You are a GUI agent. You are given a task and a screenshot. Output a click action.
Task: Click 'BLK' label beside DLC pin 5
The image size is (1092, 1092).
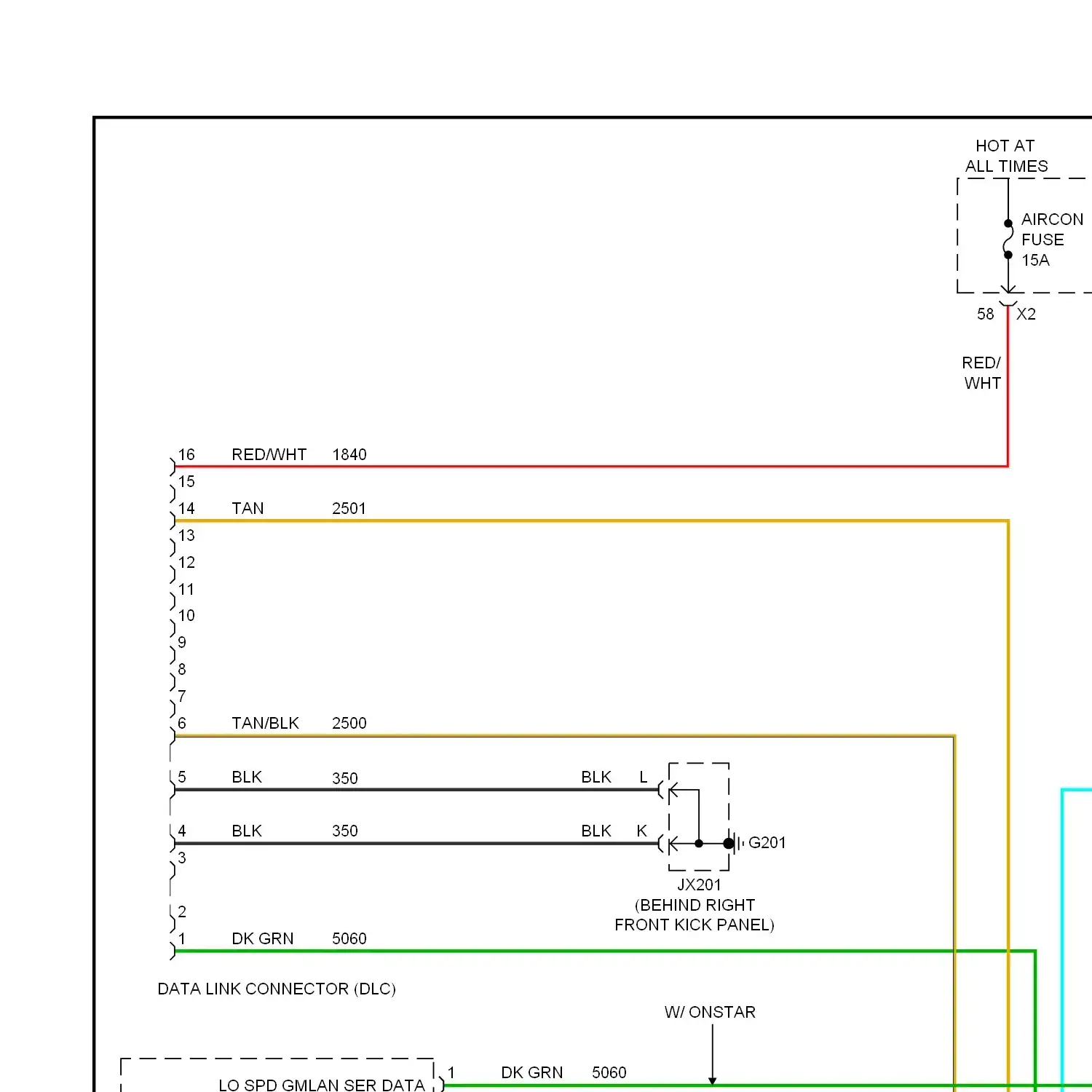coord(247,777)
